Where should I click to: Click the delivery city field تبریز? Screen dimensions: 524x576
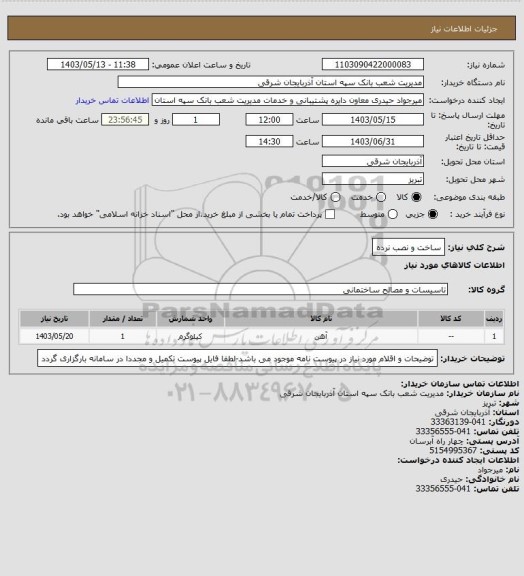pyautogui.click(x=373, y=179)
